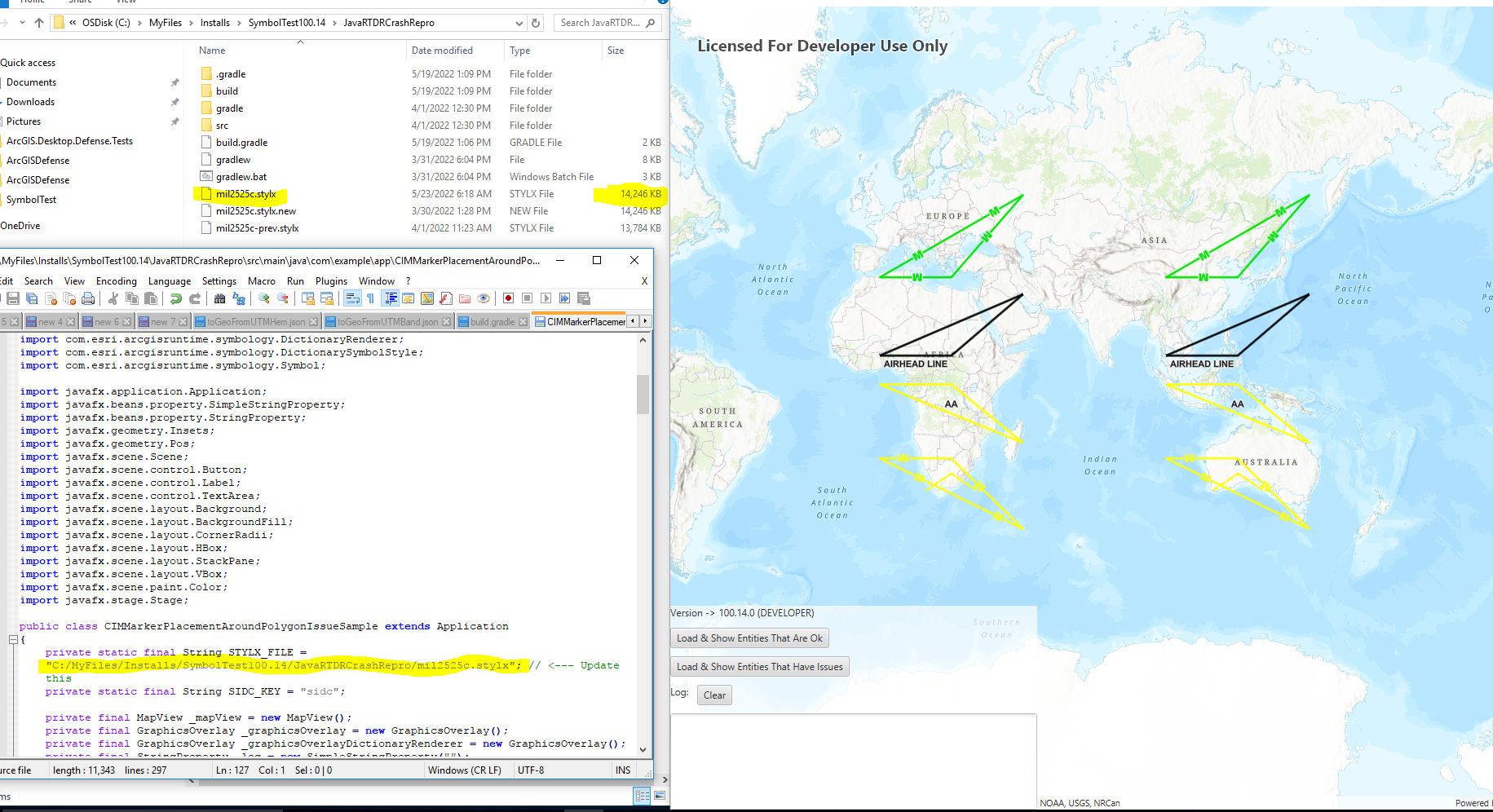This screenshot has width=1493, height=812.
Task: Click the chevron after Installs in address path
Action: tap(240, 23)
